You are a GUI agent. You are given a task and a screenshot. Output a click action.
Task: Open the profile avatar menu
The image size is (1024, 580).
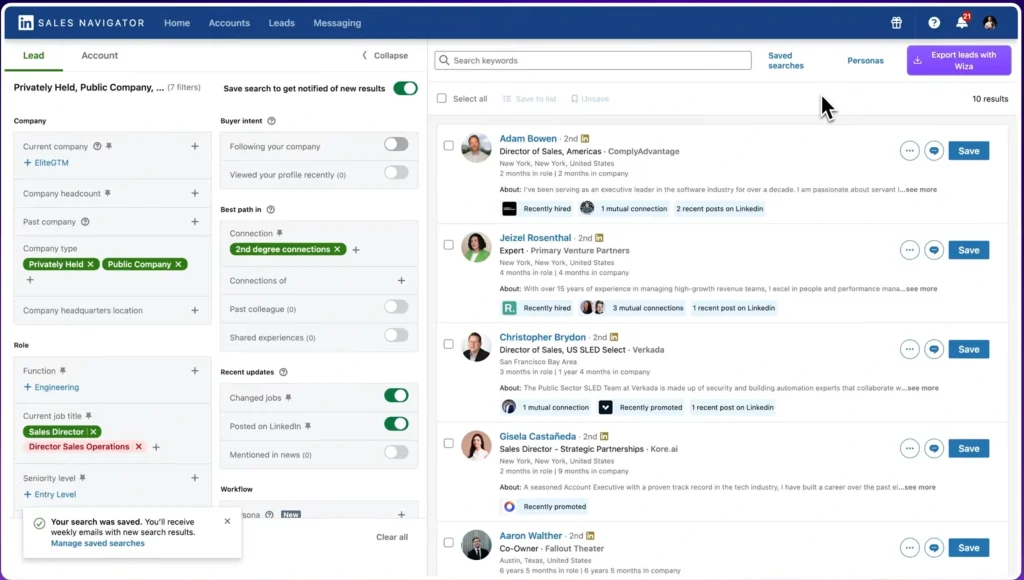(x=990, y=23)
